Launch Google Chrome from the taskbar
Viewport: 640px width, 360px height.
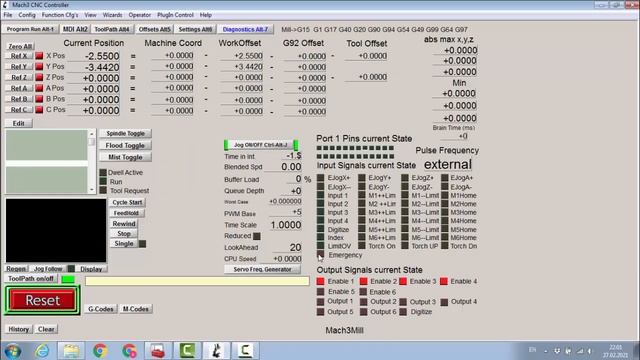click(x=100, y=351)
